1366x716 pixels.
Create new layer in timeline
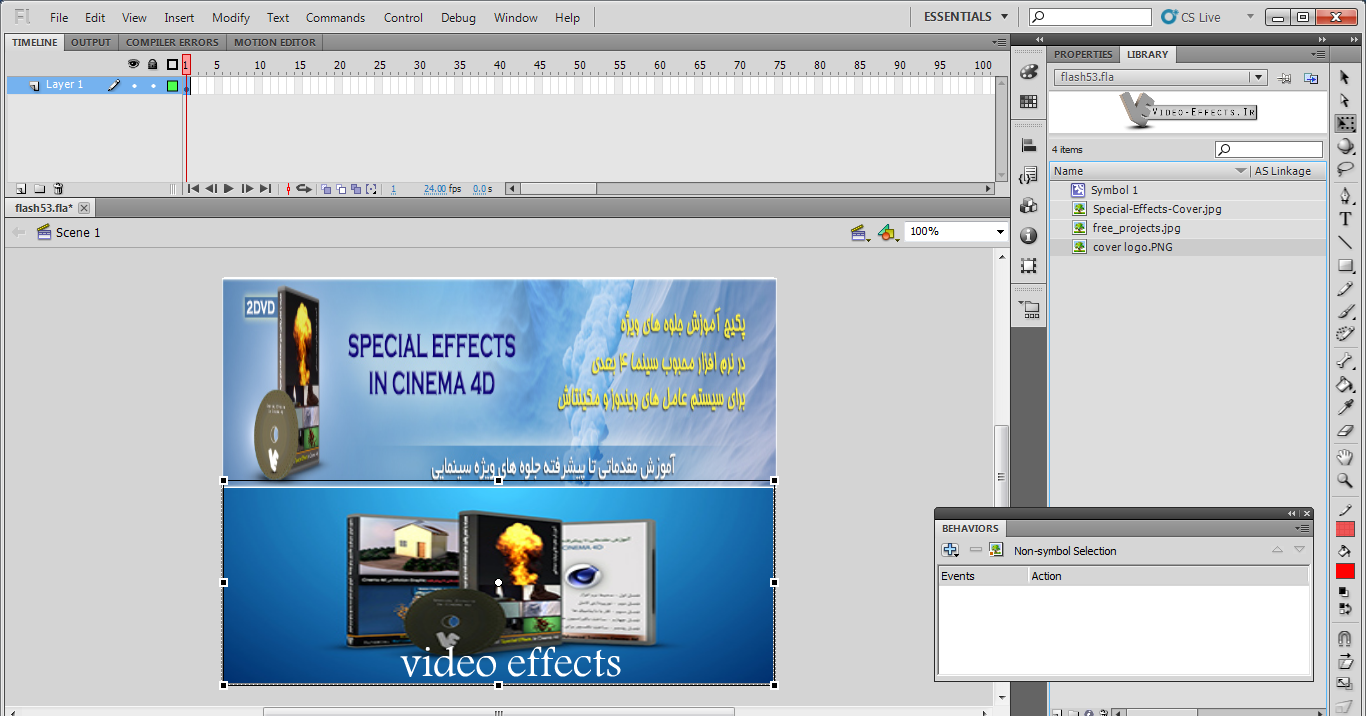coord(21,189)
